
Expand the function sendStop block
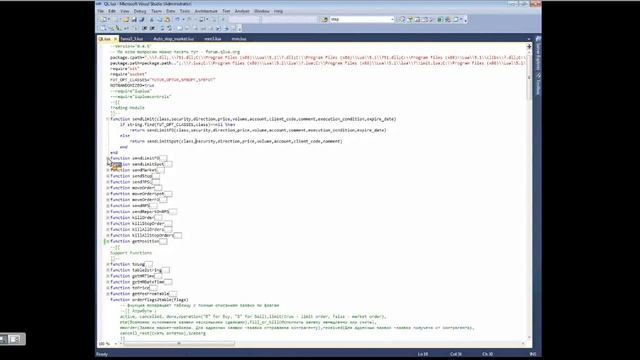point(108,176)
